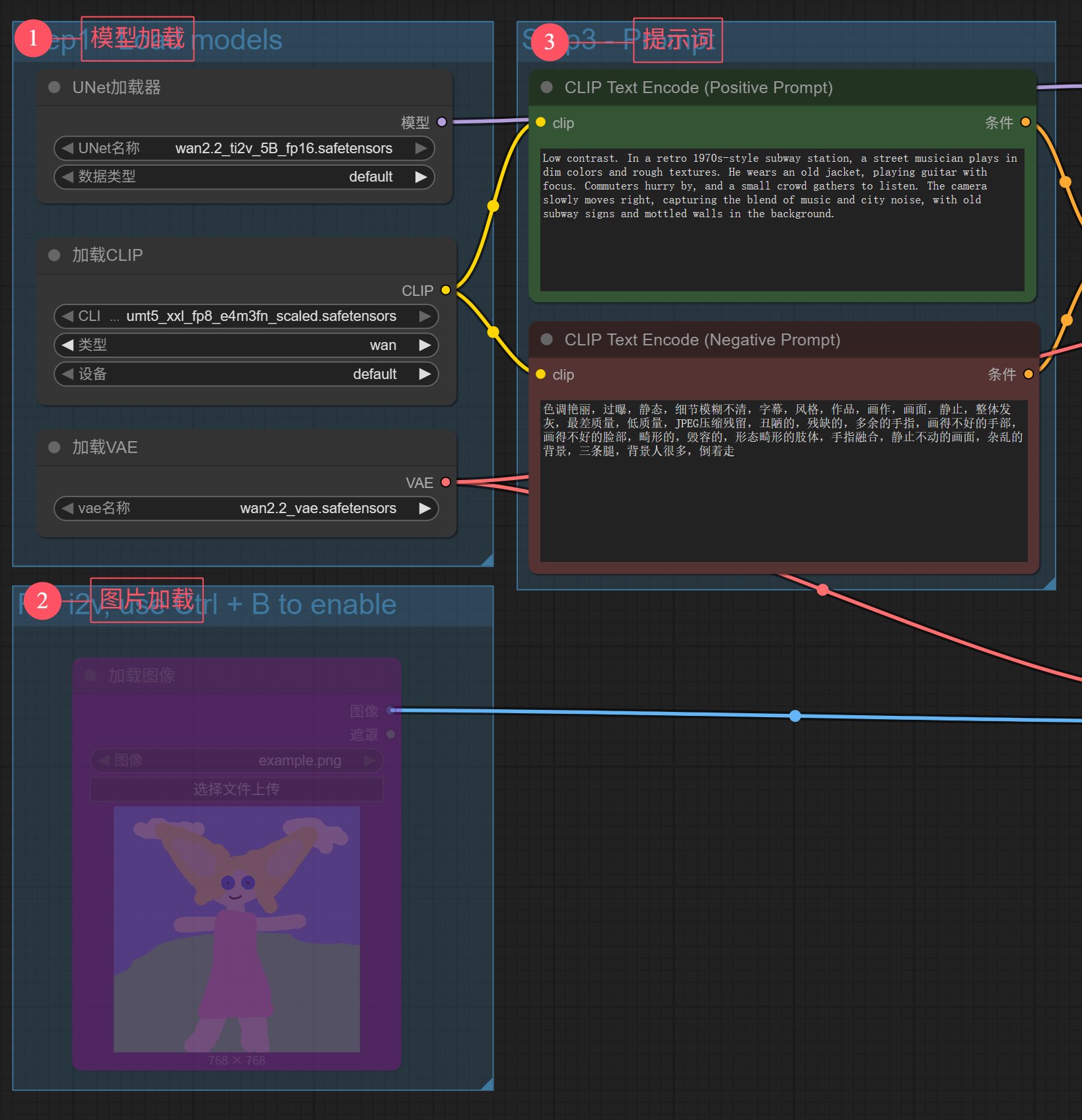
Task: Collapse the UNet加载器 node via its dot
Action: click(x=55, y=87)
